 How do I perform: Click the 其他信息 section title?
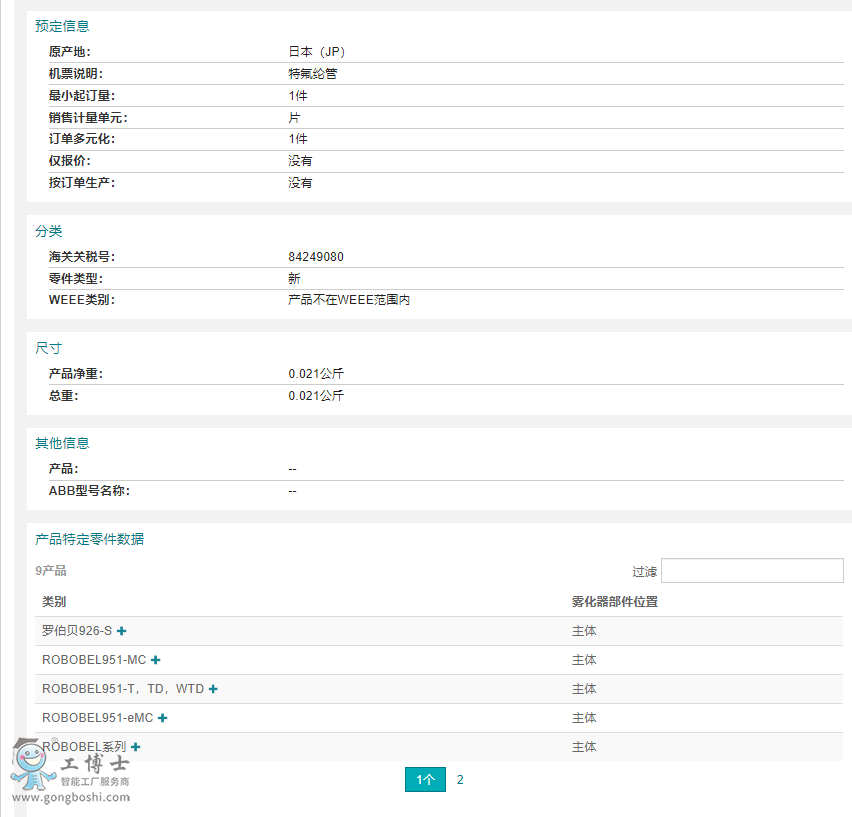(62, 443)
